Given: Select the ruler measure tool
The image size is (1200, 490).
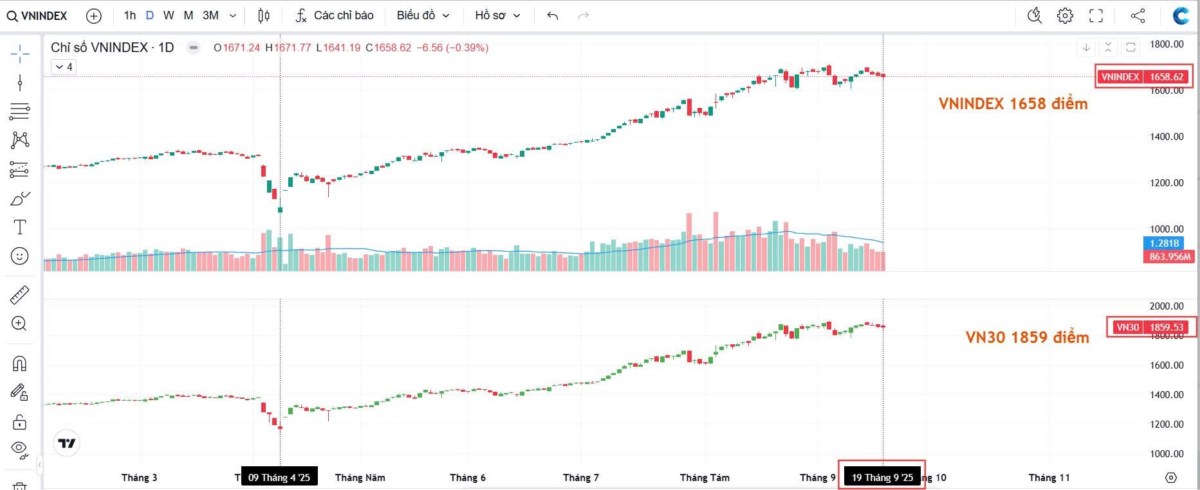Looking at the screenshot, I should coord(19,294).
